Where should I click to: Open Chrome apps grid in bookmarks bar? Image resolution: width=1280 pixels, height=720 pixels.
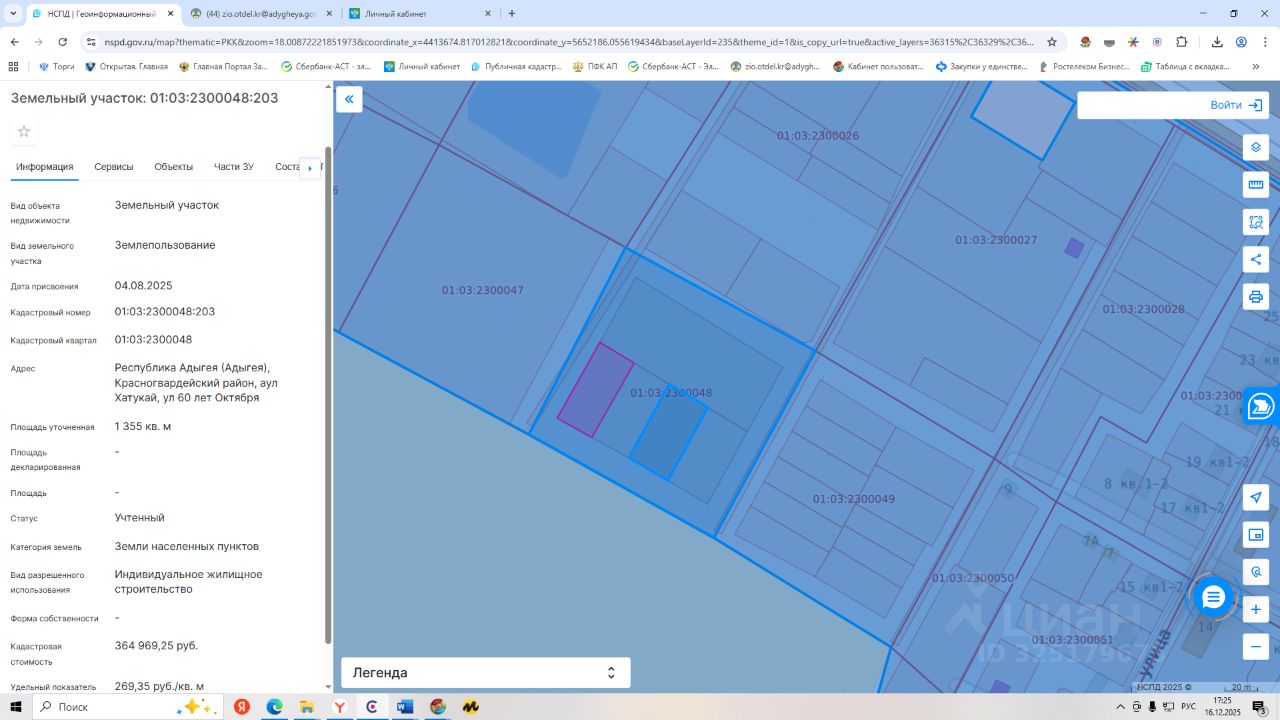tap(13, 67)
